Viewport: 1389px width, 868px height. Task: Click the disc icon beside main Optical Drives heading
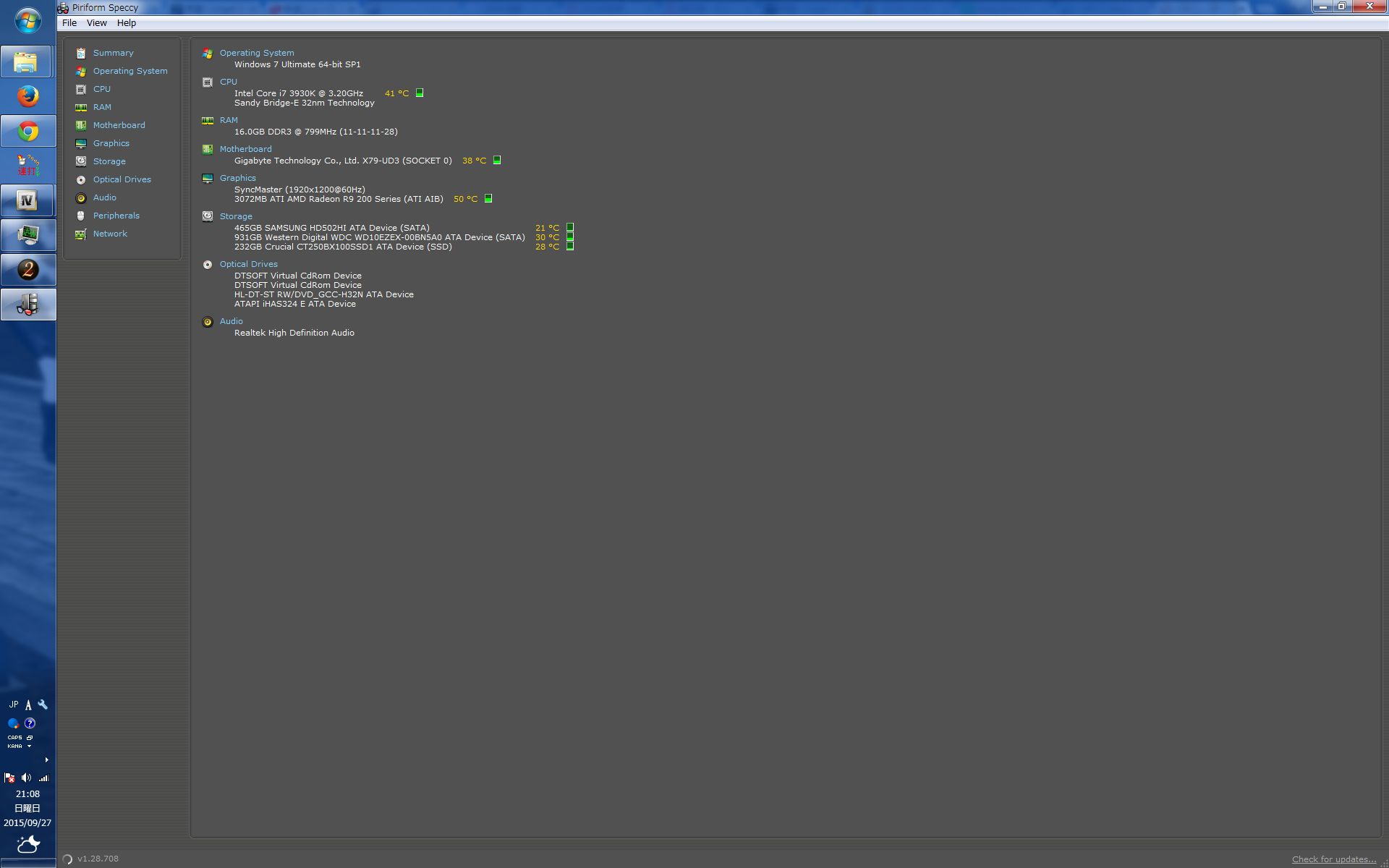208,264
